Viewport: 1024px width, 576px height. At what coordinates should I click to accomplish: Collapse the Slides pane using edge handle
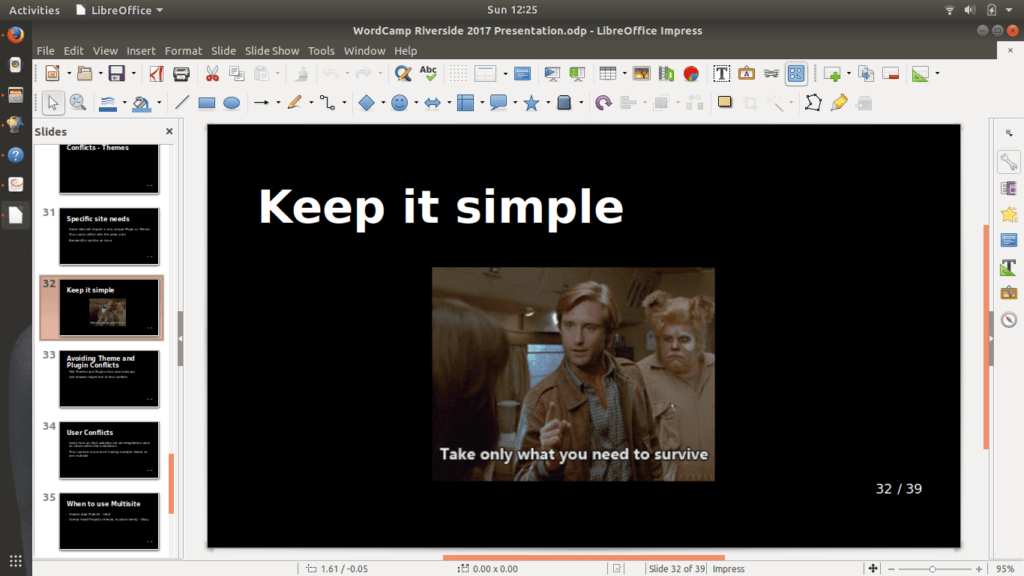180,338
